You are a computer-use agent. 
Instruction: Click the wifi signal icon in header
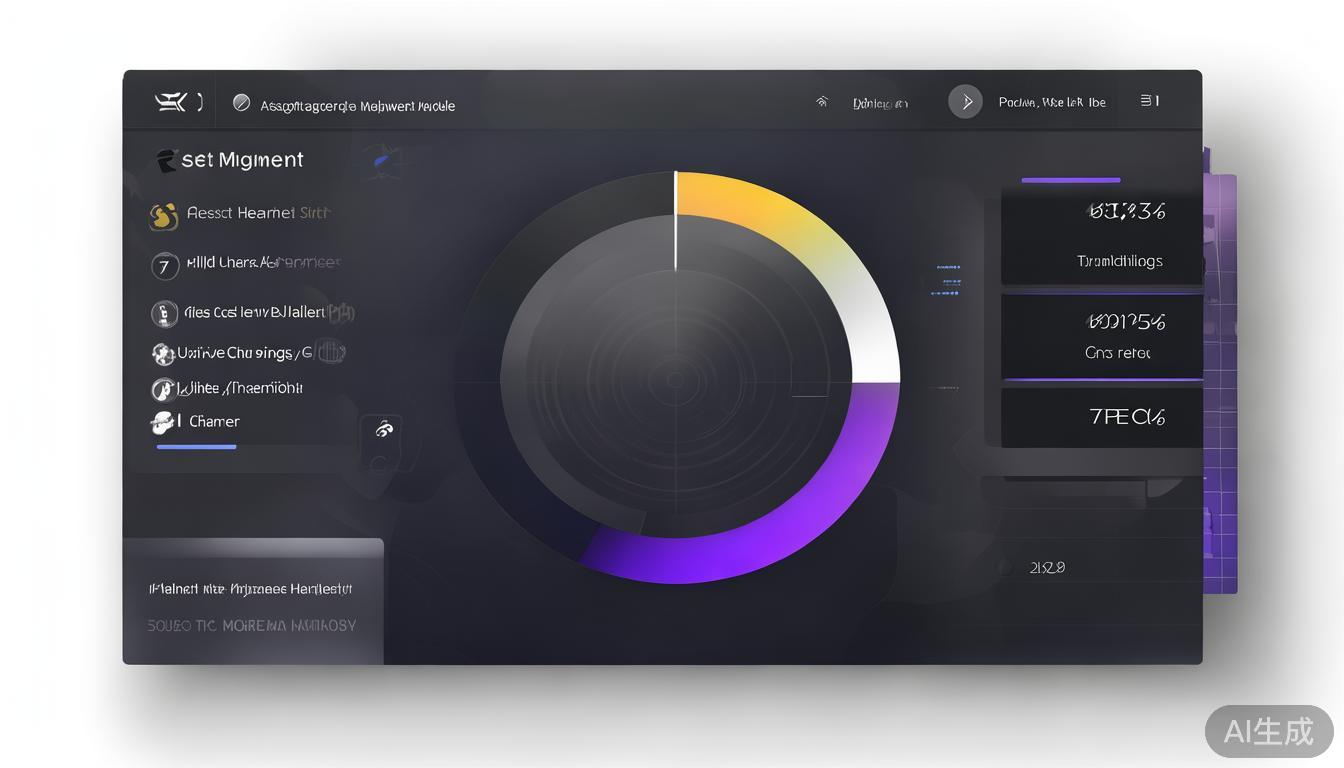point(822,102)
